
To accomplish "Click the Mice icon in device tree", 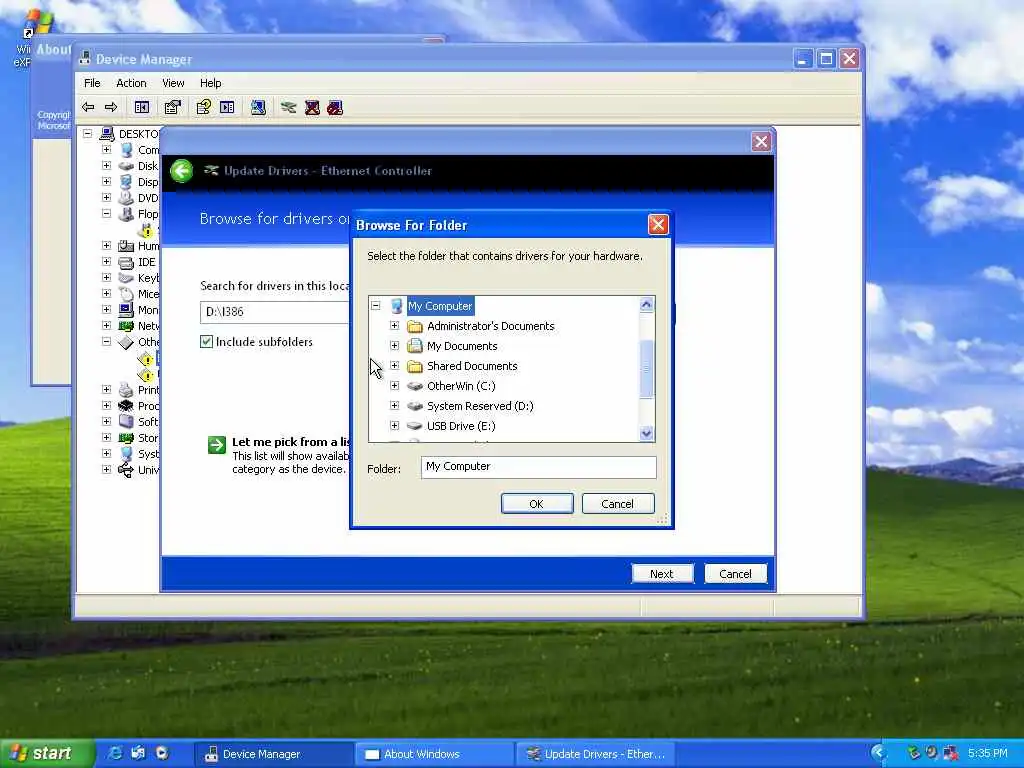I will [126, 294].
